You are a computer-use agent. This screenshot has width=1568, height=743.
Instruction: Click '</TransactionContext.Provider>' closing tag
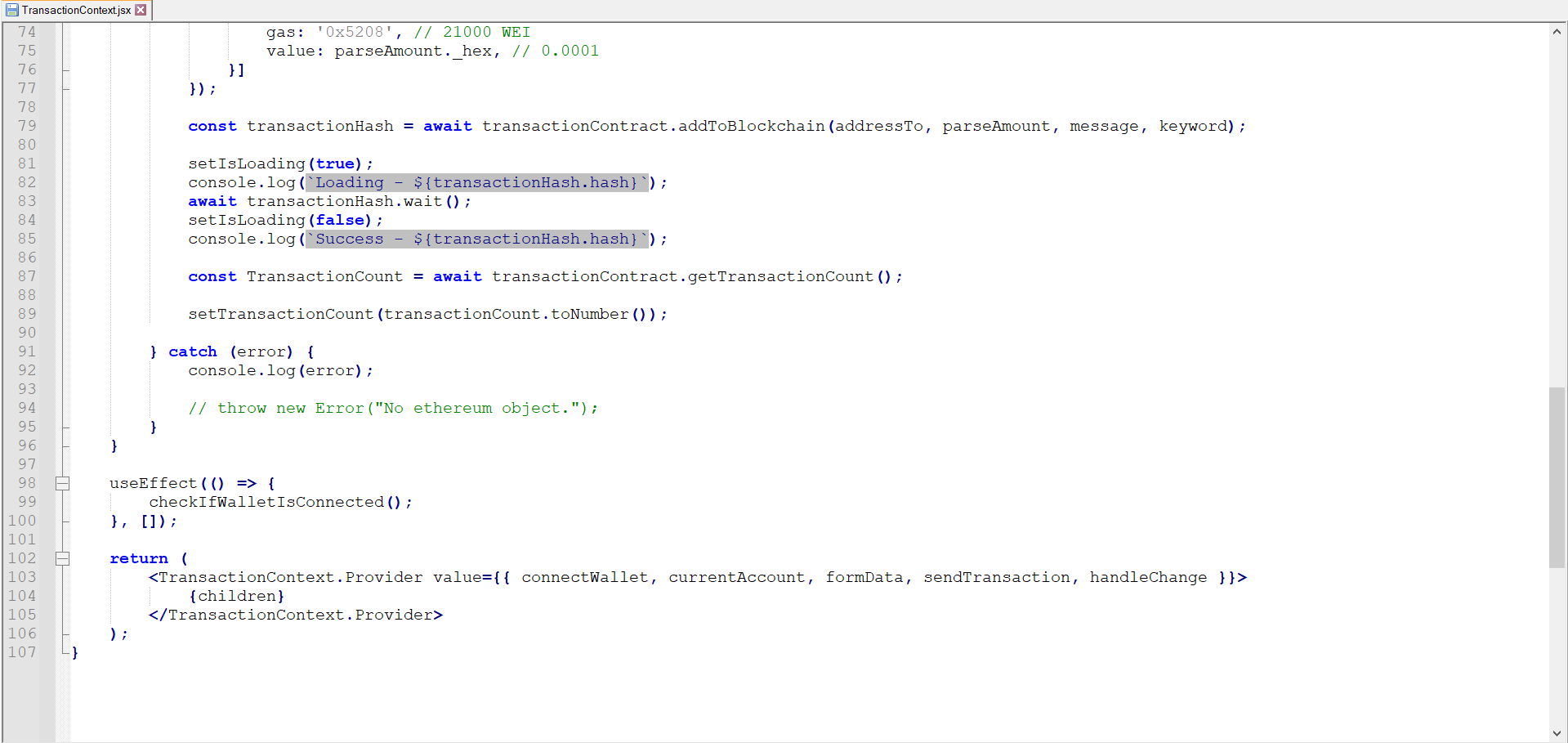point(296,615)
